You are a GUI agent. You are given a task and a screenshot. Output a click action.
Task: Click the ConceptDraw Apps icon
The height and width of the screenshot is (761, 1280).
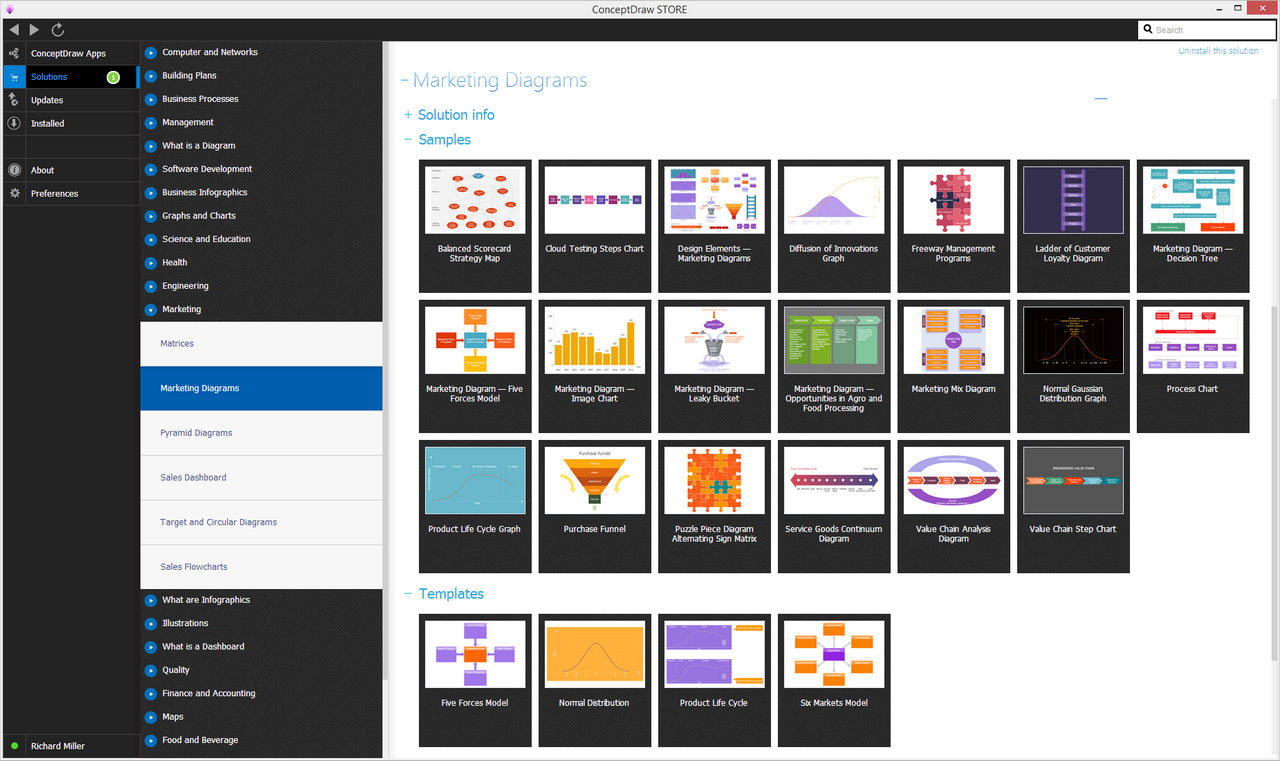coord(14,53)
